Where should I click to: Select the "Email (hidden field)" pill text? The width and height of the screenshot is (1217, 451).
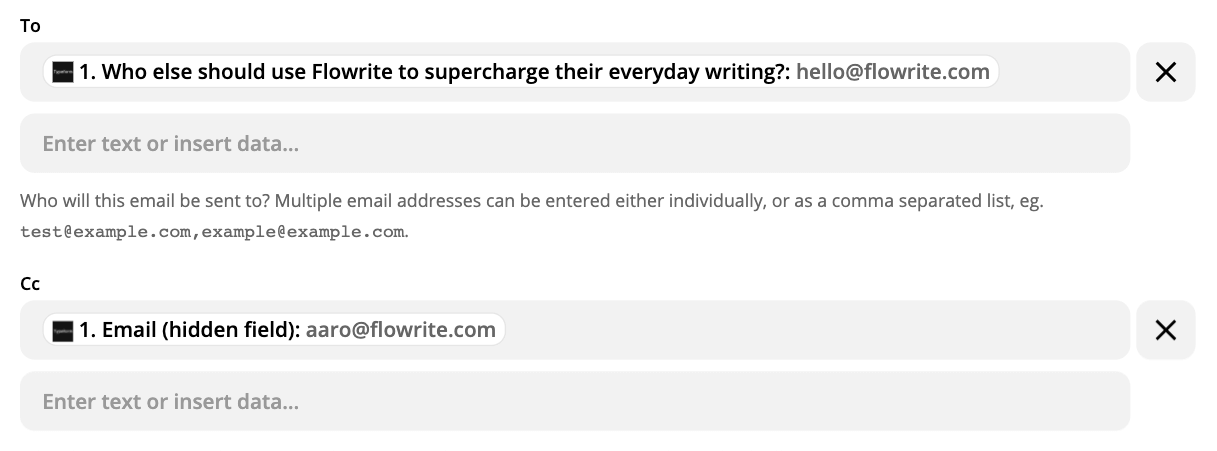[x=200, y=330]
